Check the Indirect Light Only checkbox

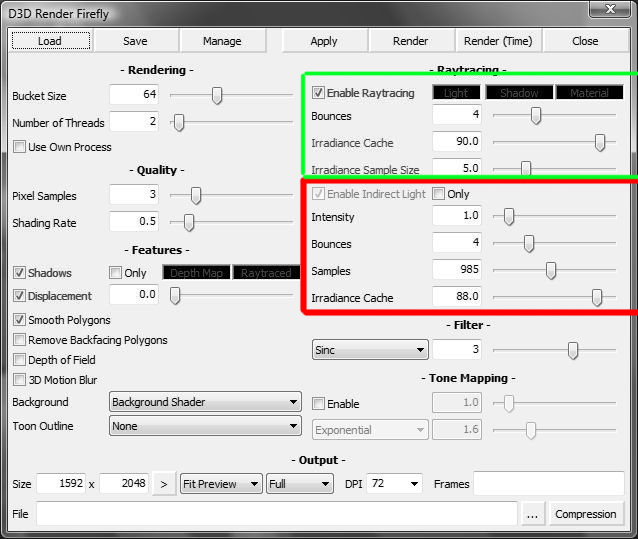coord(439,194)
